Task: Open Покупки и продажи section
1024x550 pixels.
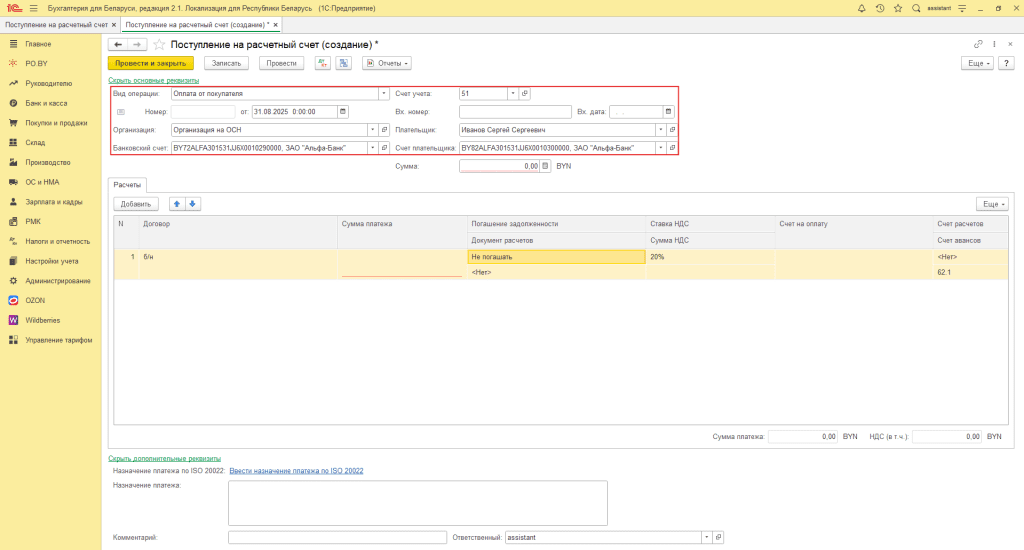Action: 56,123
